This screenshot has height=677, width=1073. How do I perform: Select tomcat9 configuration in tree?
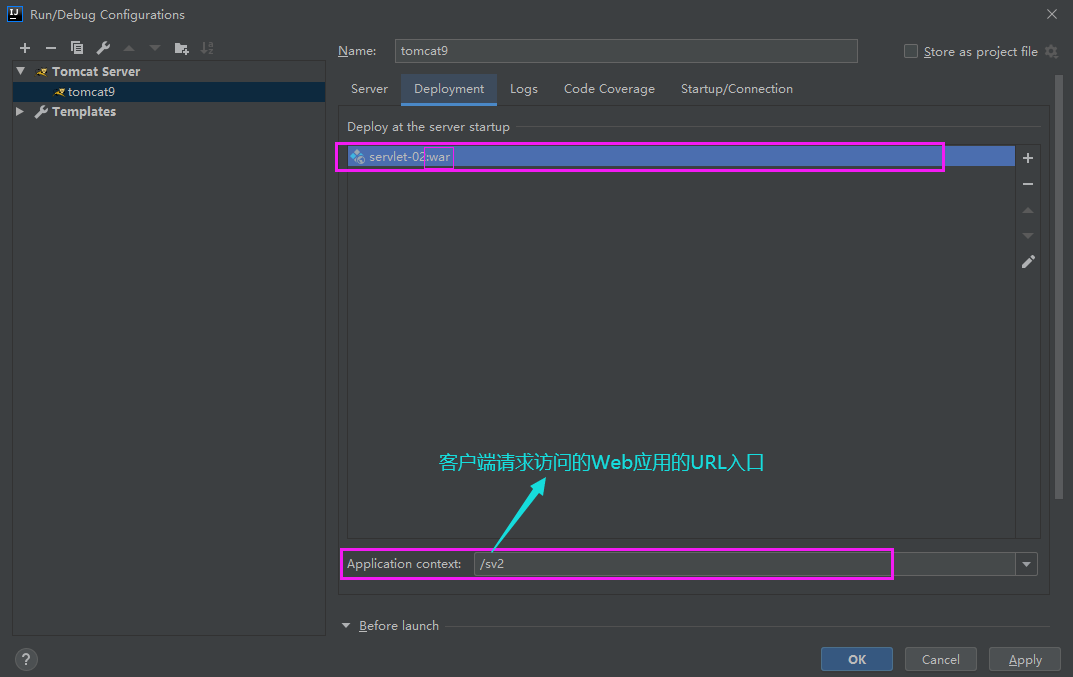[168, 92]
